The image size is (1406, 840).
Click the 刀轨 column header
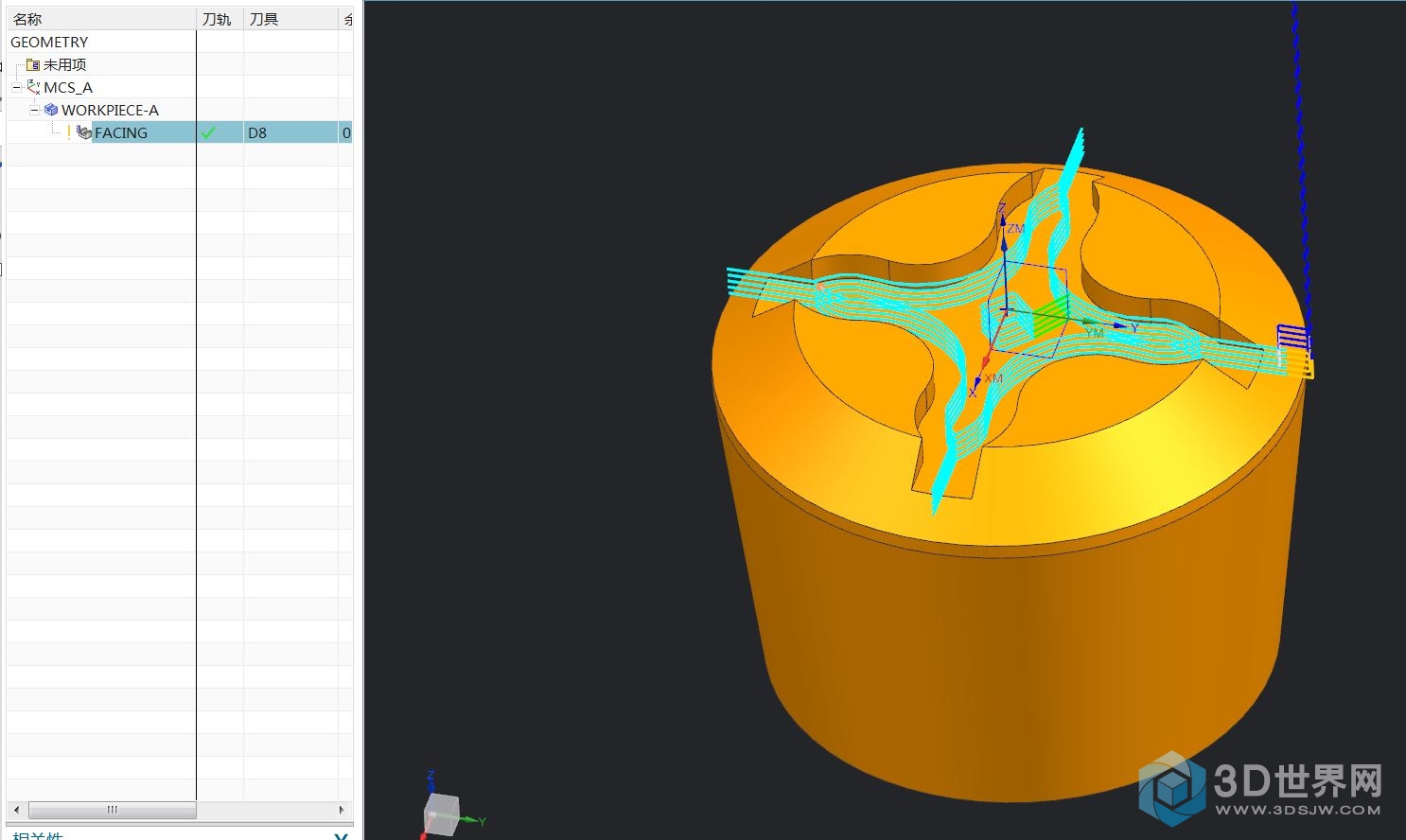(220, 19)
